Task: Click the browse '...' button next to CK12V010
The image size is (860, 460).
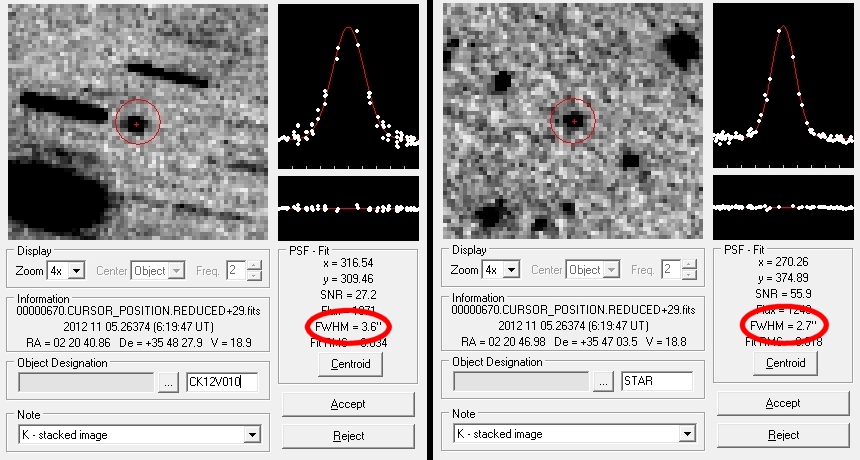Action: [x=168, y=381]
